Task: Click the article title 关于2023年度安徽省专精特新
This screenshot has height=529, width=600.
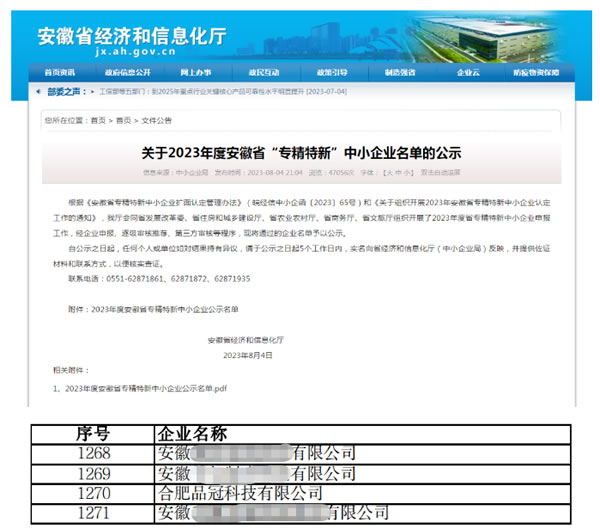Action: (301, 153)
